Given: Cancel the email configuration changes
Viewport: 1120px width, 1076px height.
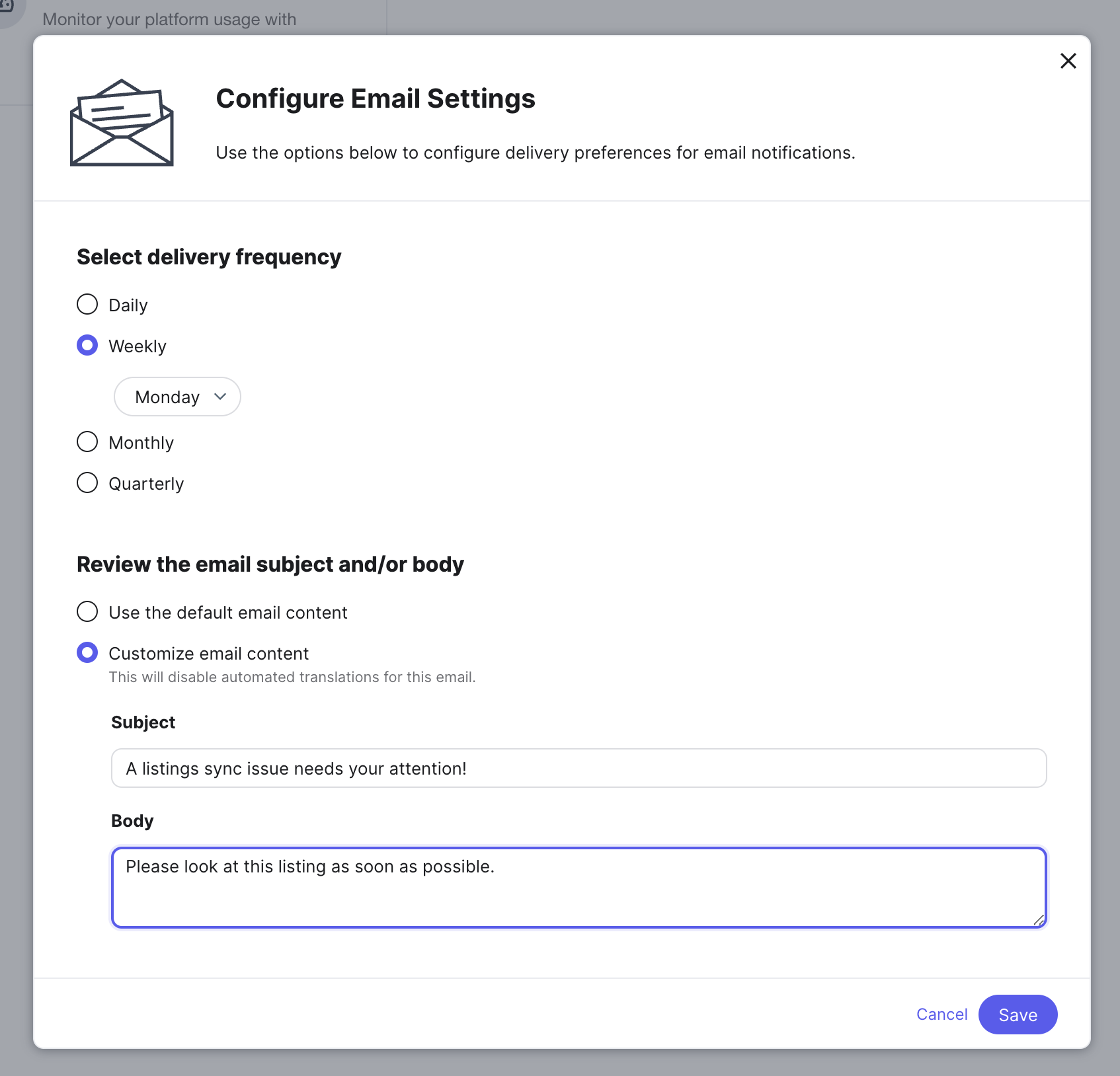Looking at the screenshot, I should click(941, 1015).
